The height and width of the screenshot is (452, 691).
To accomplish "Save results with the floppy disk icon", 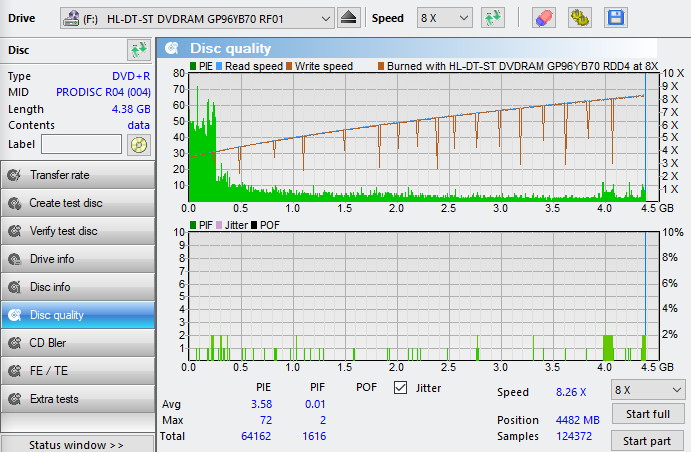I will (615, 18).
